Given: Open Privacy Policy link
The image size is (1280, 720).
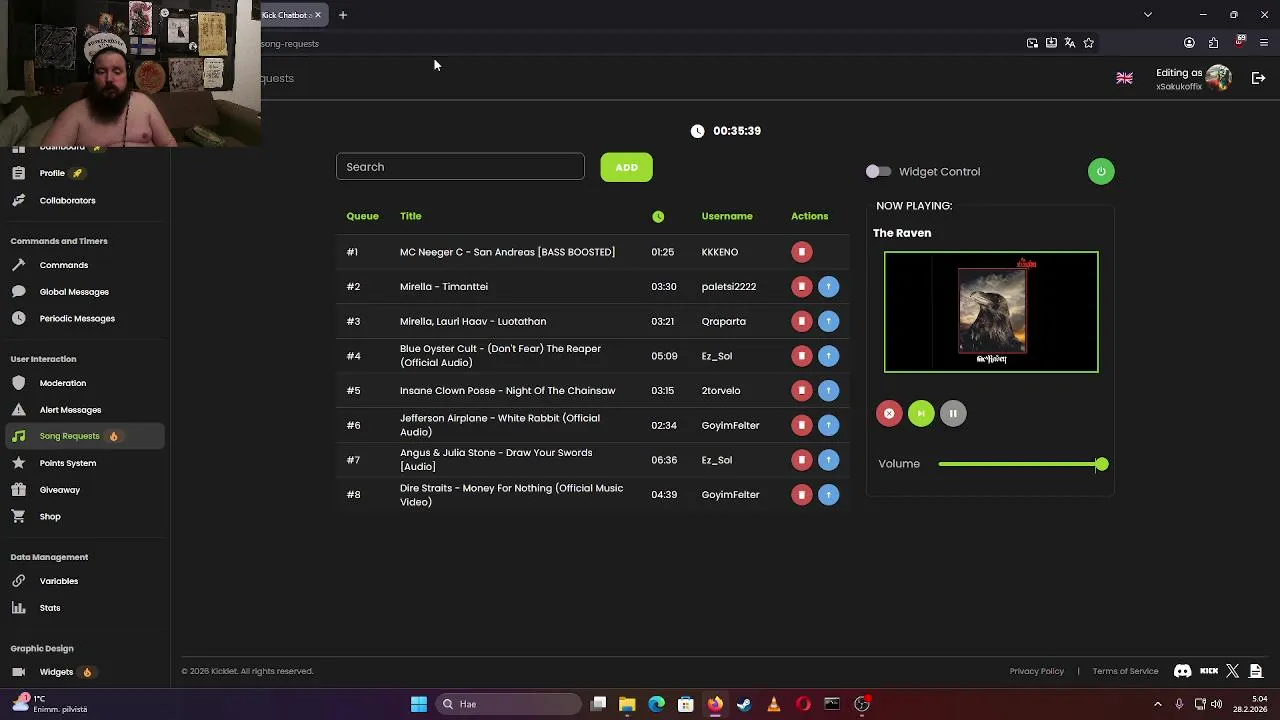Looking at the screenshot, I should click(1037, 671).
